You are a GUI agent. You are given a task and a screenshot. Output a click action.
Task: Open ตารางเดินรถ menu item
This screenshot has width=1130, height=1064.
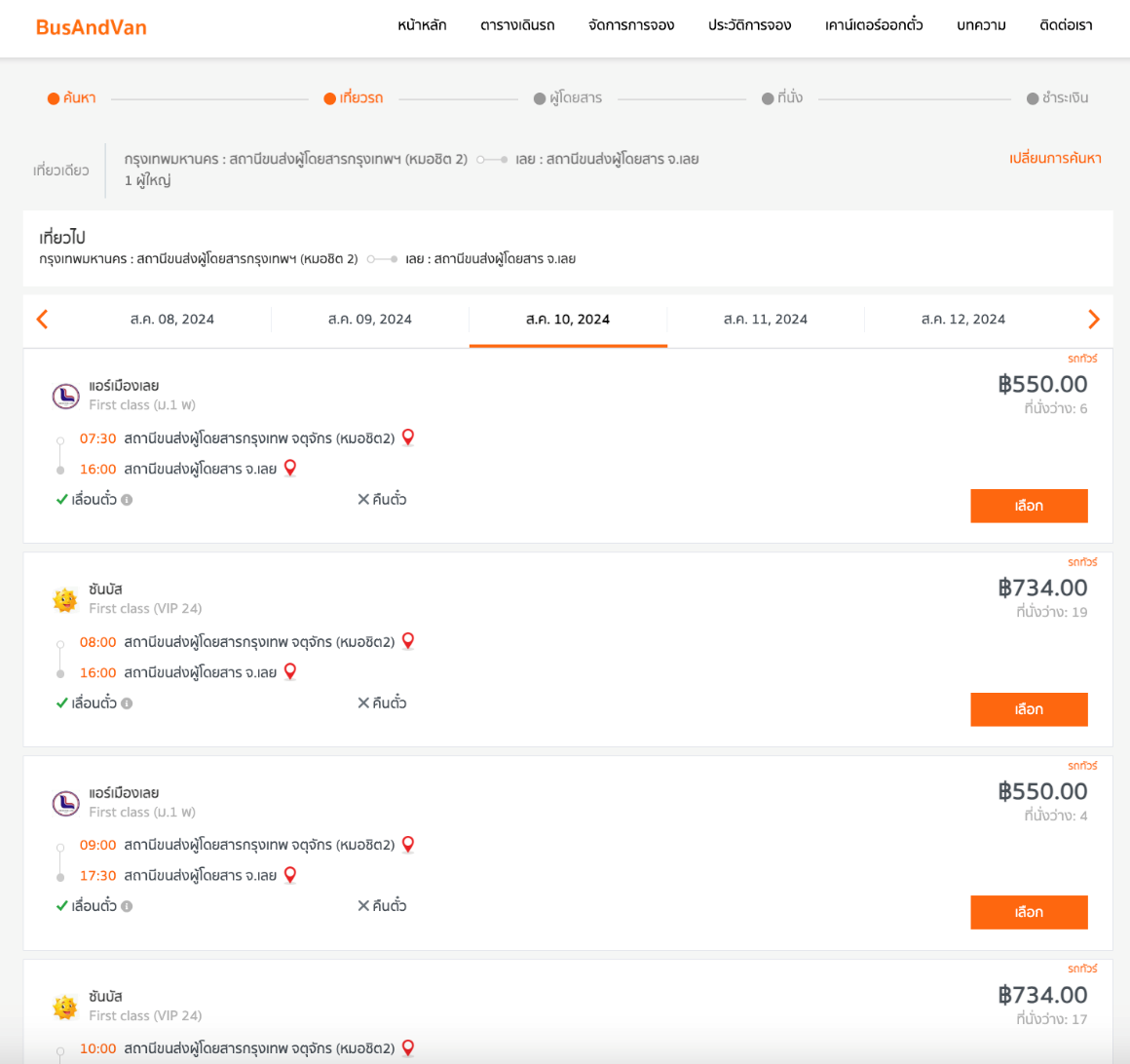click(517, 25)
